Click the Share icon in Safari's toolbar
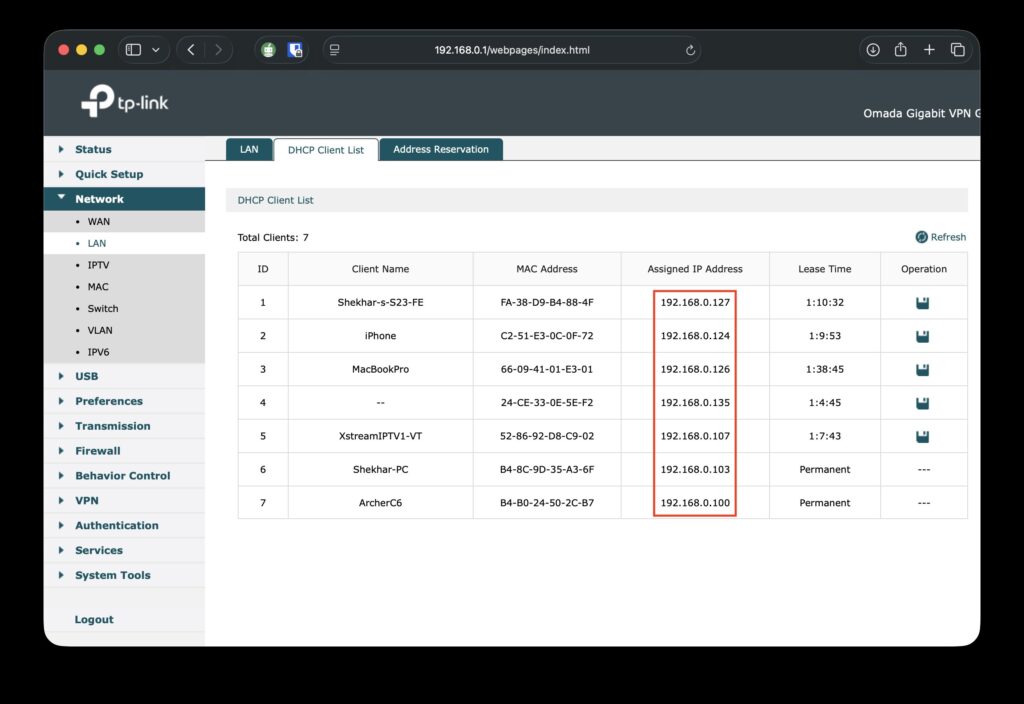1024x704 pixels. [900, 50]
